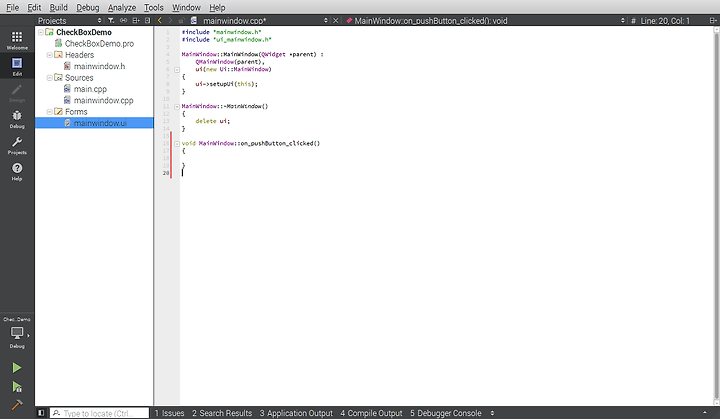Select CheckBoxDemo.pro in project tree
The width and height of the screenshot is (720, 419).
point(99,44)
